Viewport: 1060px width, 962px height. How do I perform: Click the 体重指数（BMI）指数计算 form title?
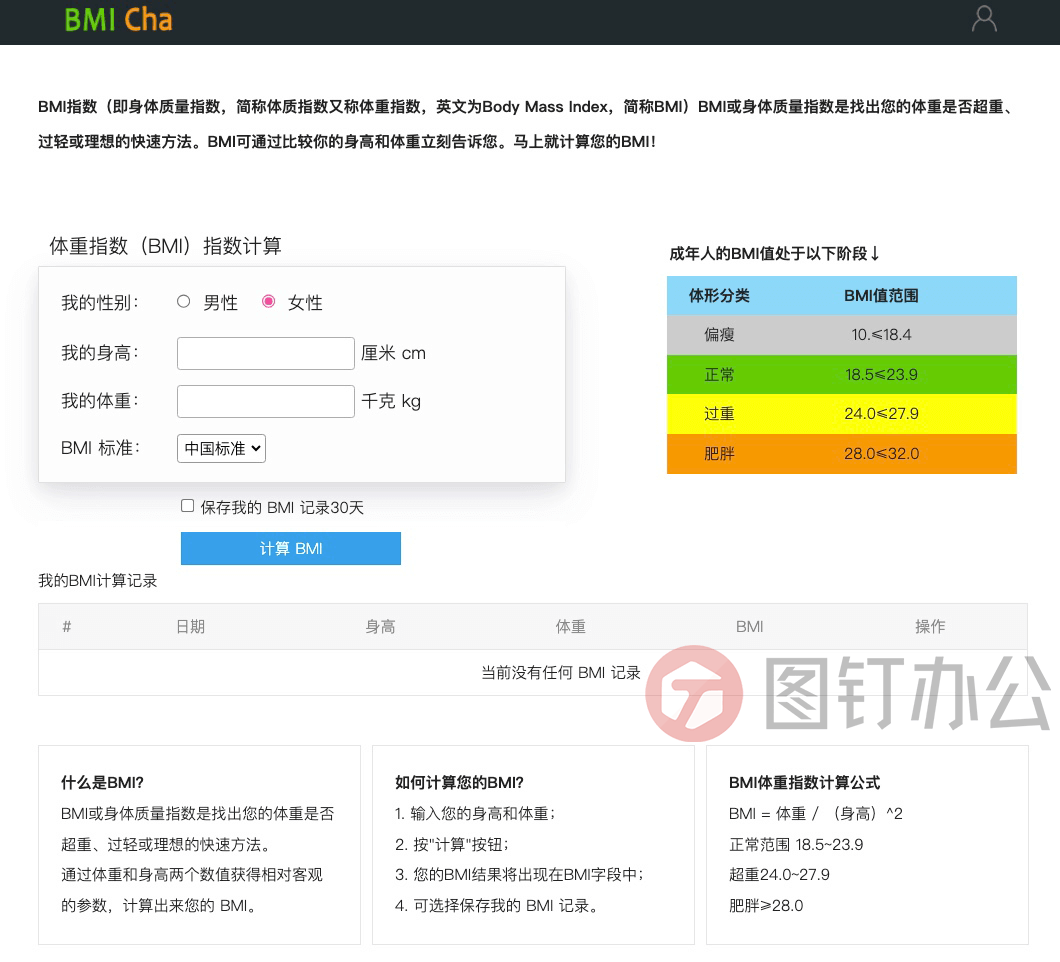pyautogui.click(x=166, y=245)
